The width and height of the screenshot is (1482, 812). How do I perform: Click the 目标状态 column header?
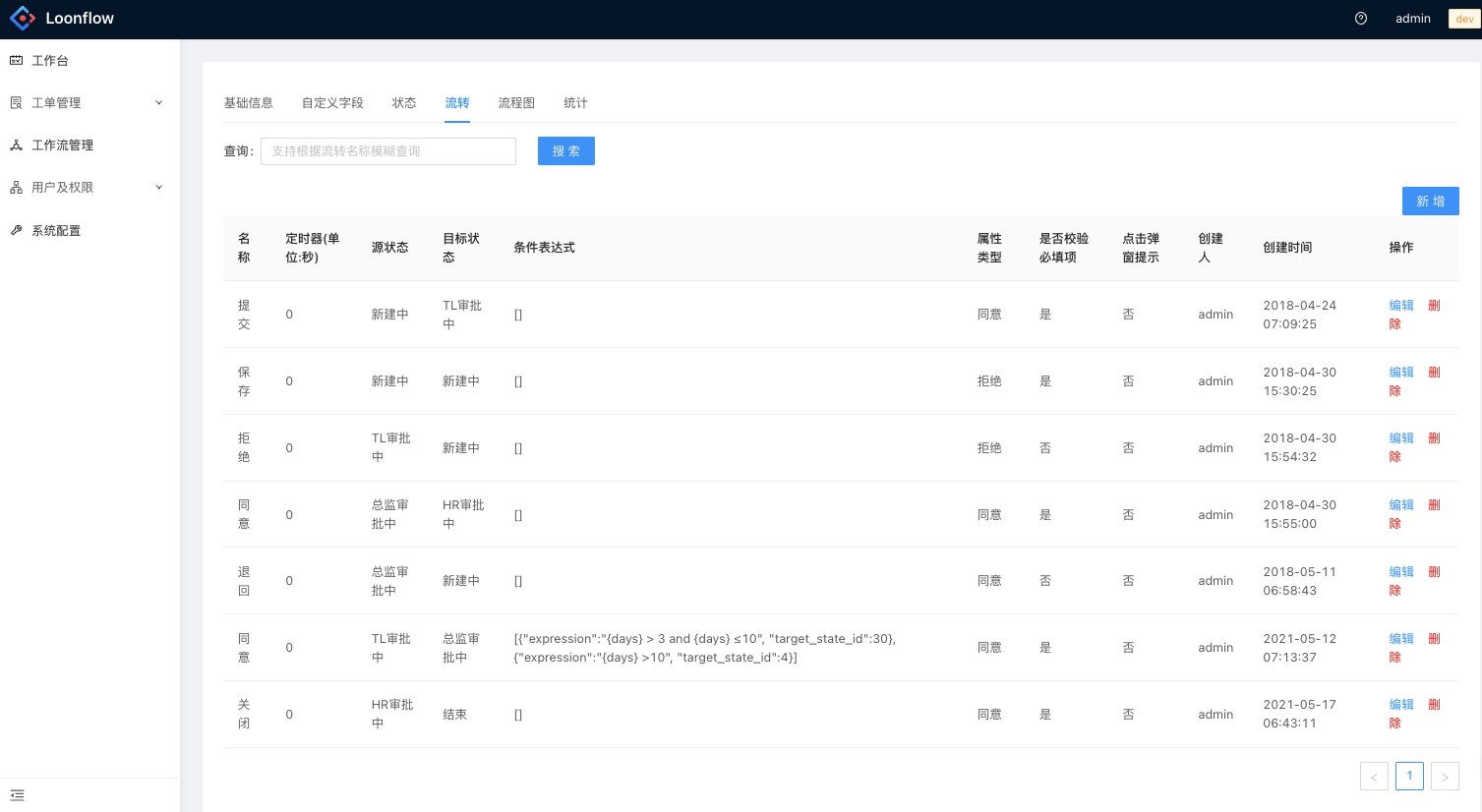coord(461,248)
